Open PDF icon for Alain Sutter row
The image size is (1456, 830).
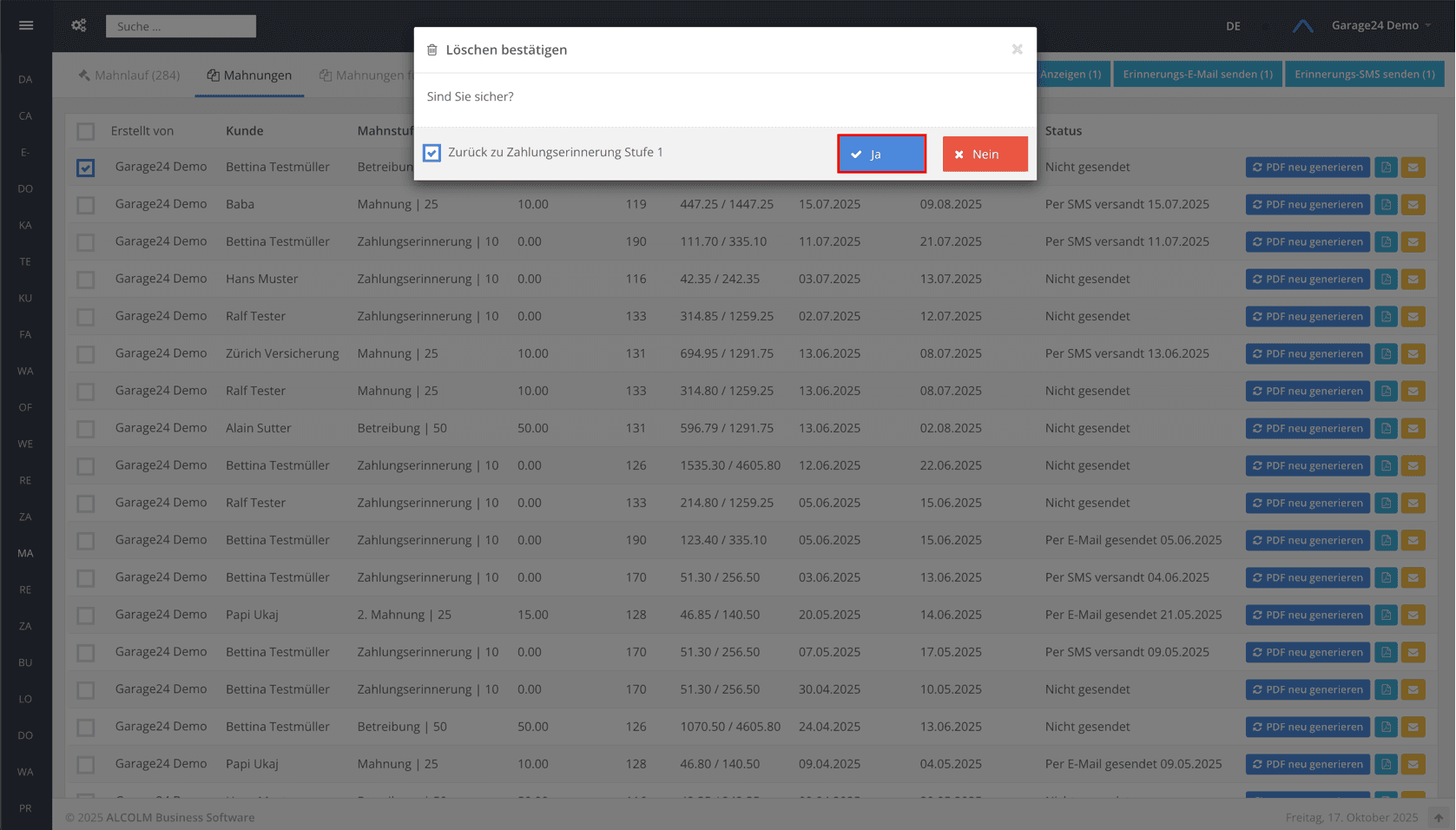pos(1386,429)
